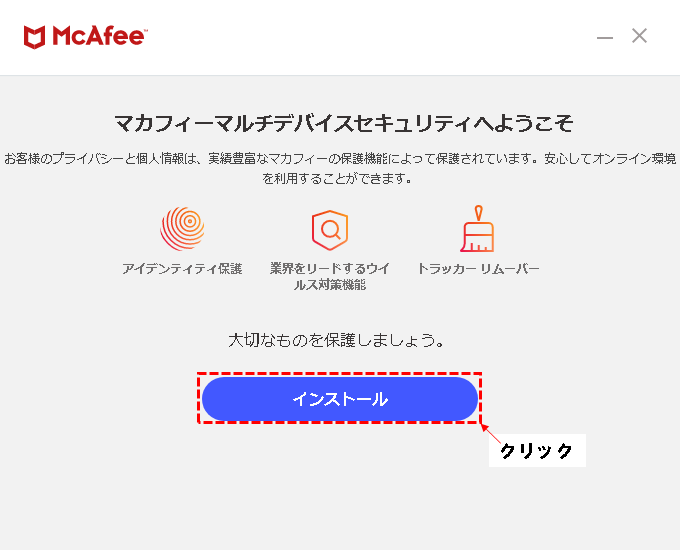Select the トラッカー リムーバー label
680x550 pixels.
(478, 268)
